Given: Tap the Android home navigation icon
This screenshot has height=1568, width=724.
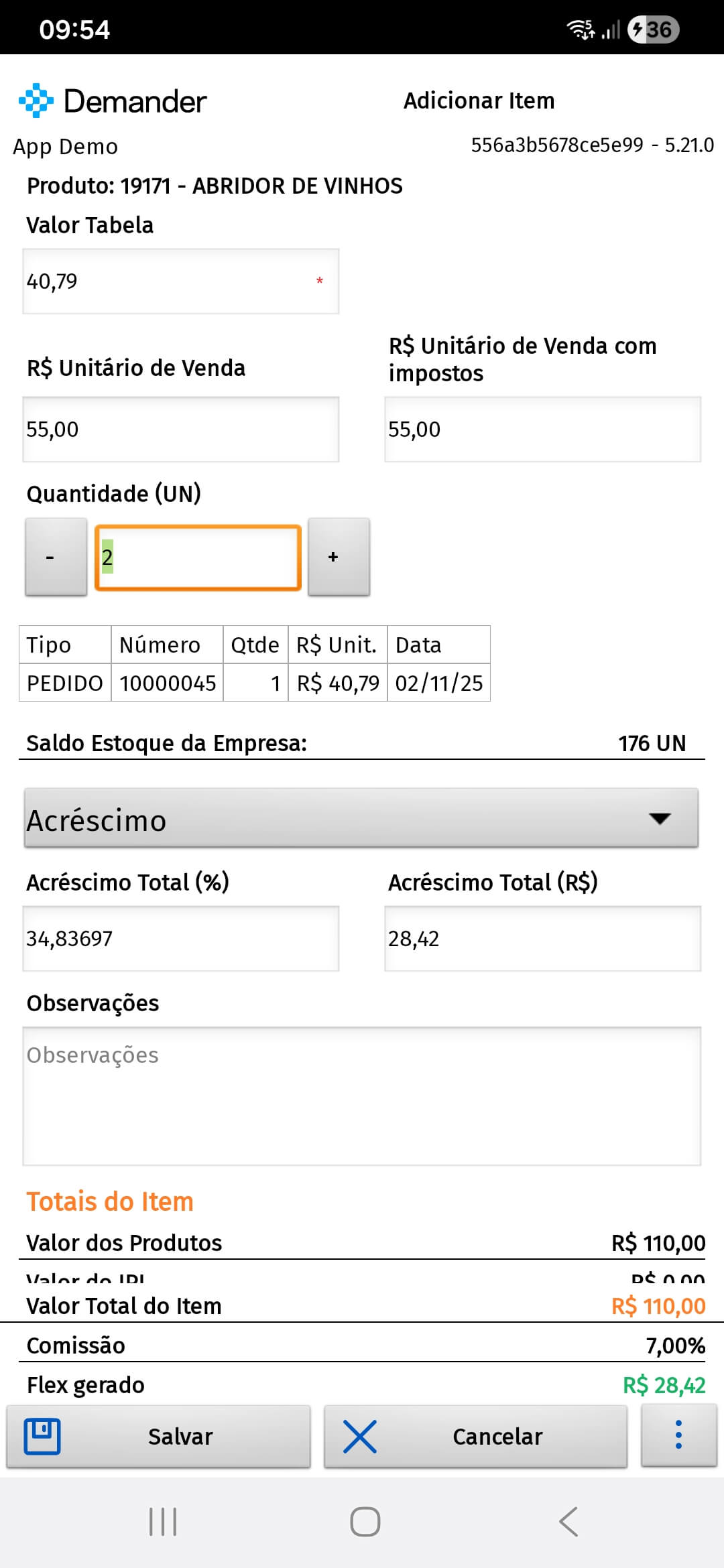Looking at the screenshot, I should pos(365,1521).
